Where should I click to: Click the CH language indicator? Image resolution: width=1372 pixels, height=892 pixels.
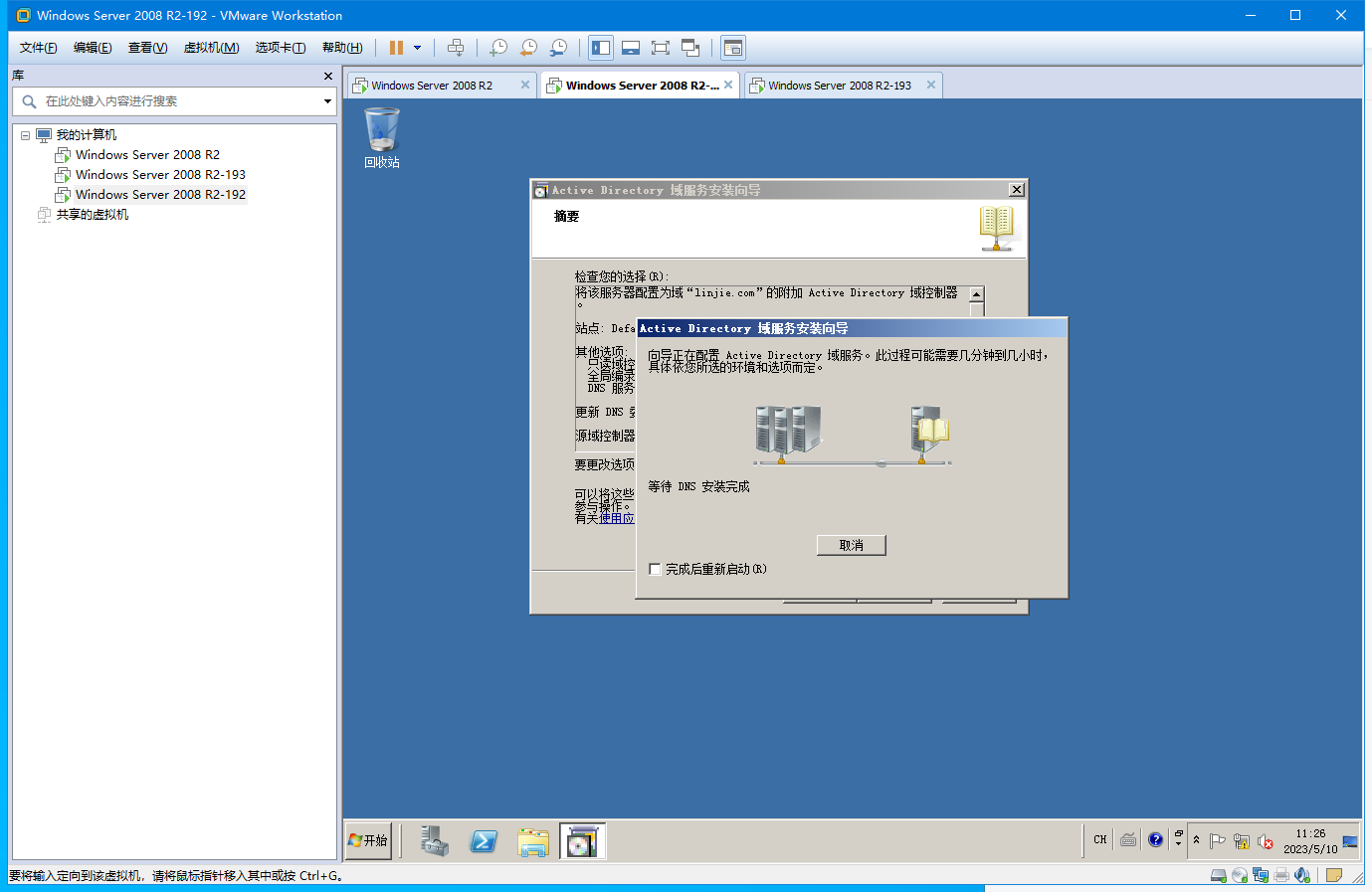[x=1100, y=840]
